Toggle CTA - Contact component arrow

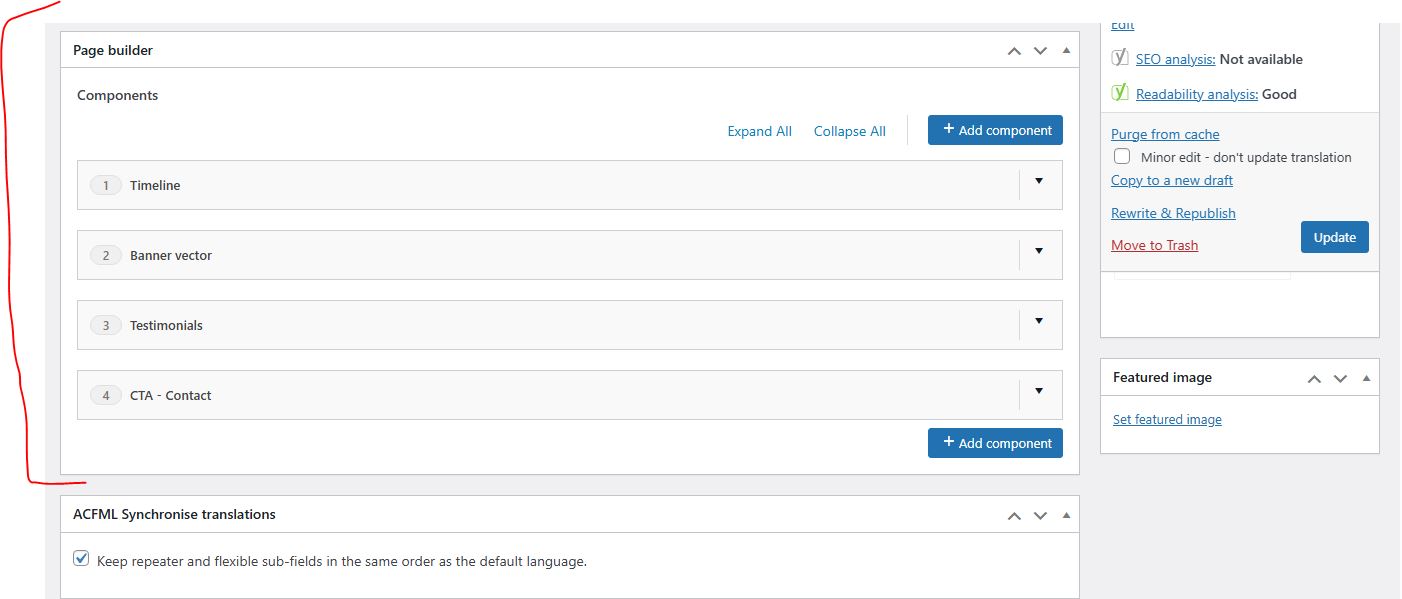[x=1039, y=391]
